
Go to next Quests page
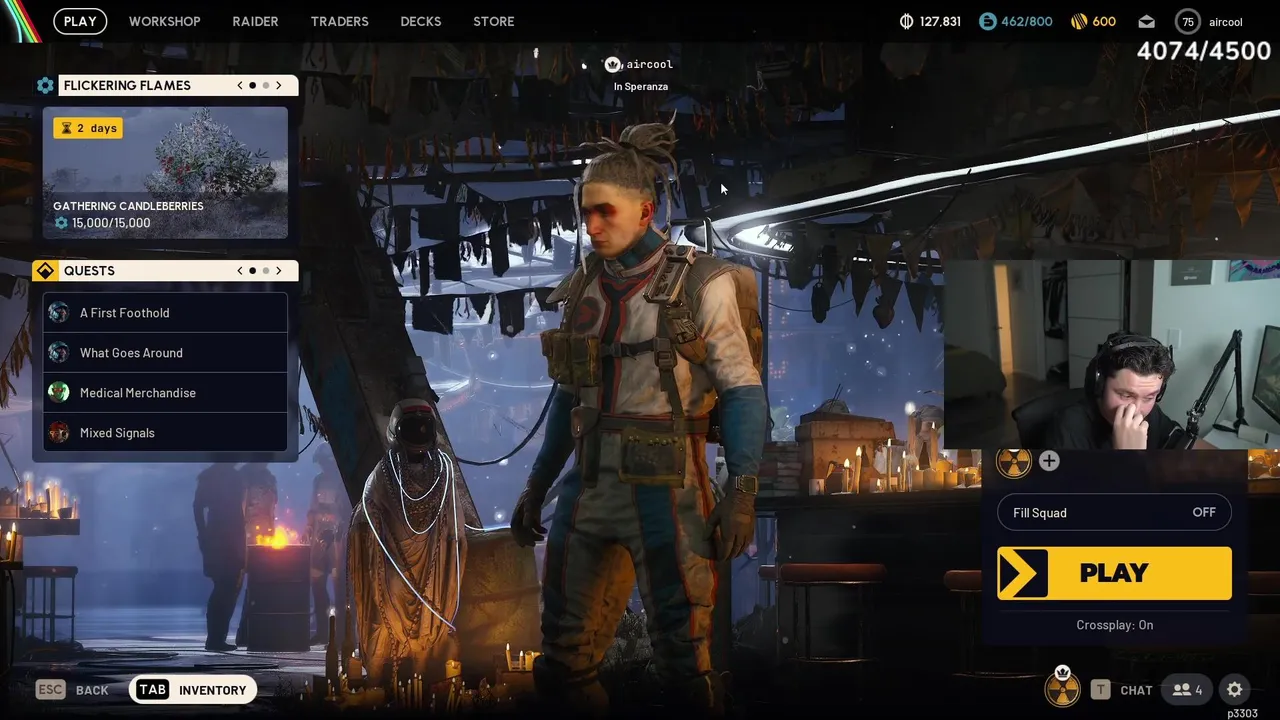click(279, 271)
